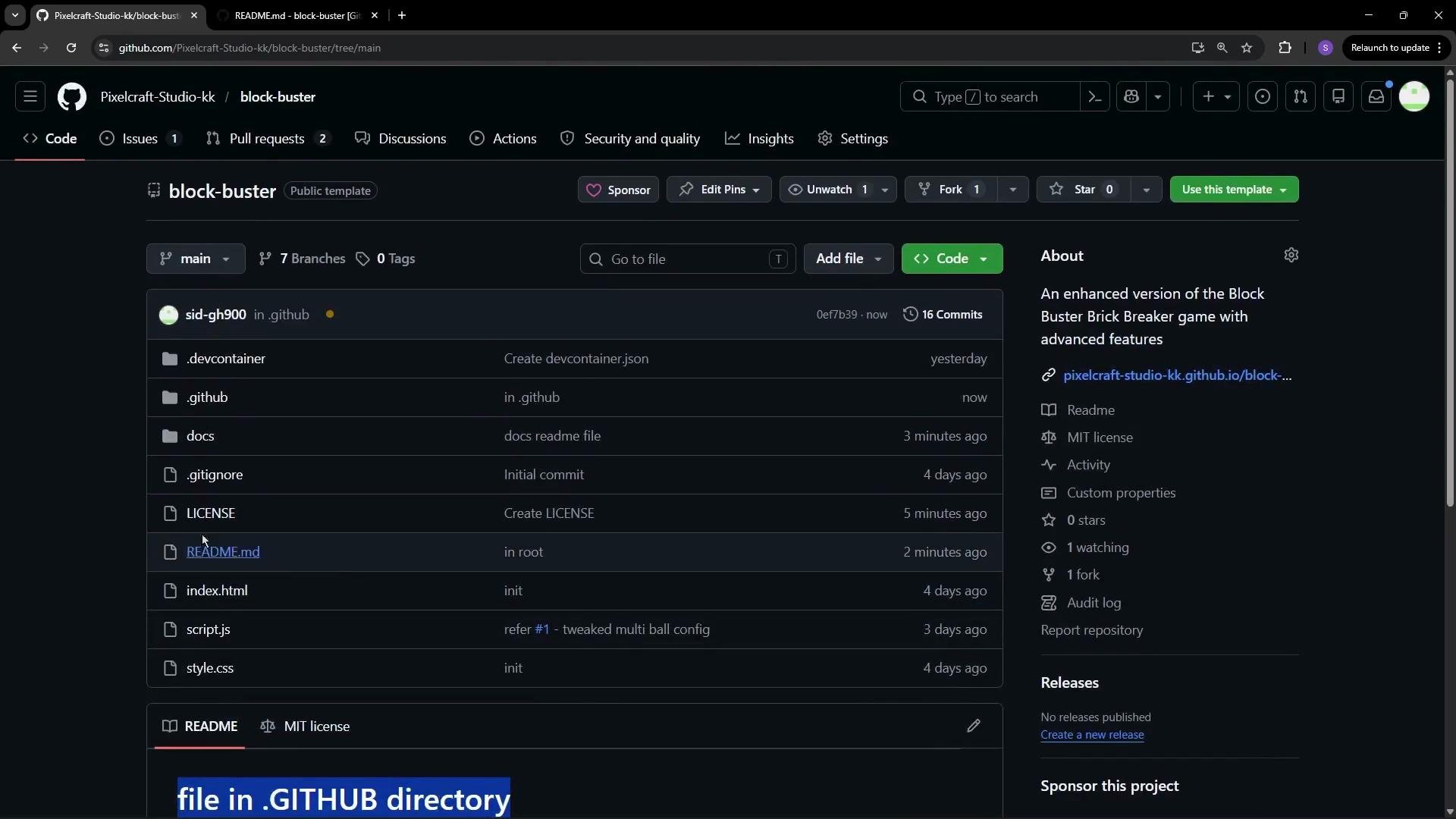1456x819 pixels.
Task: Open the Audit log link
Action: (1094, 603)
